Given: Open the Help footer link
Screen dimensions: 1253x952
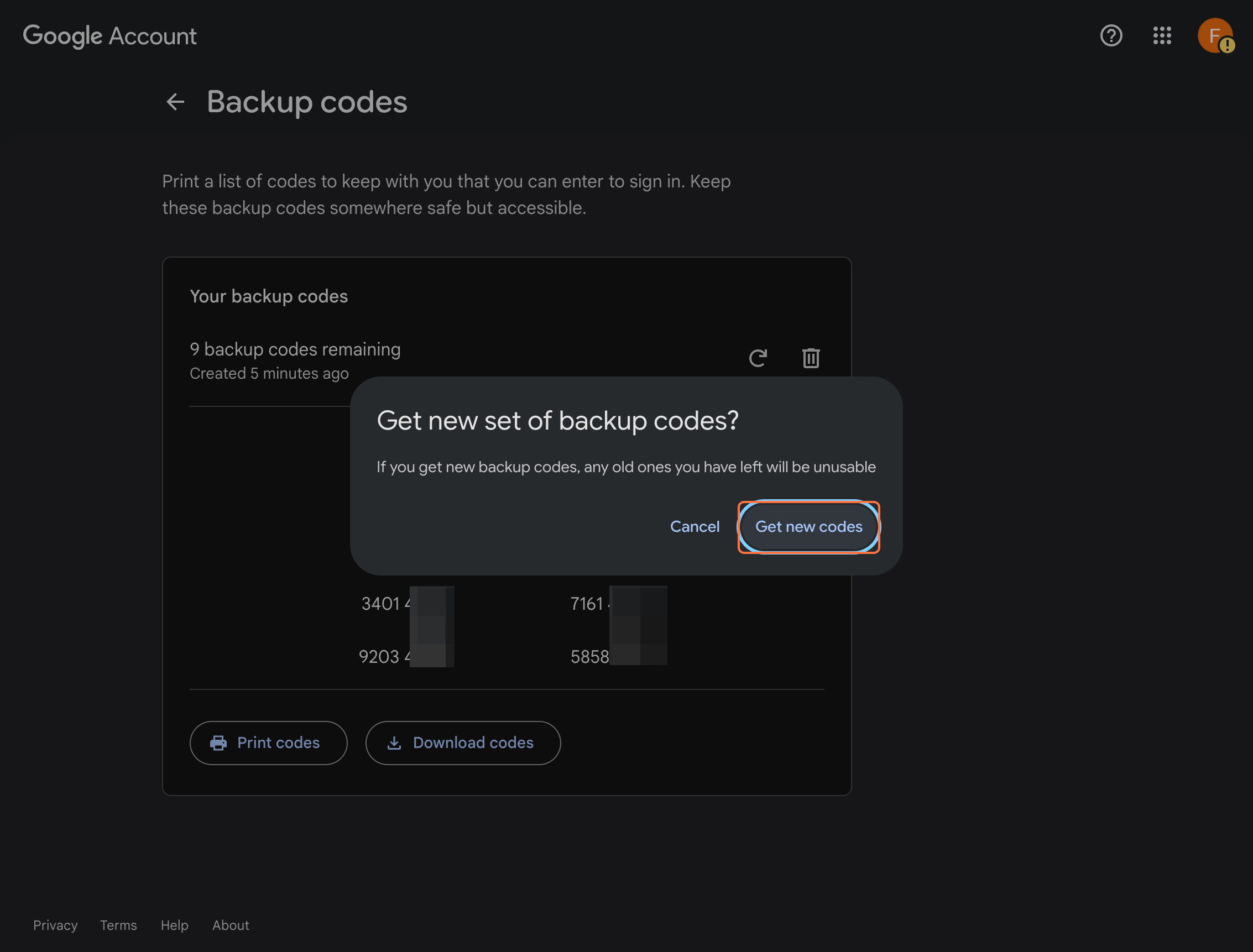Looking at the screenshot, I should point(174,925).
